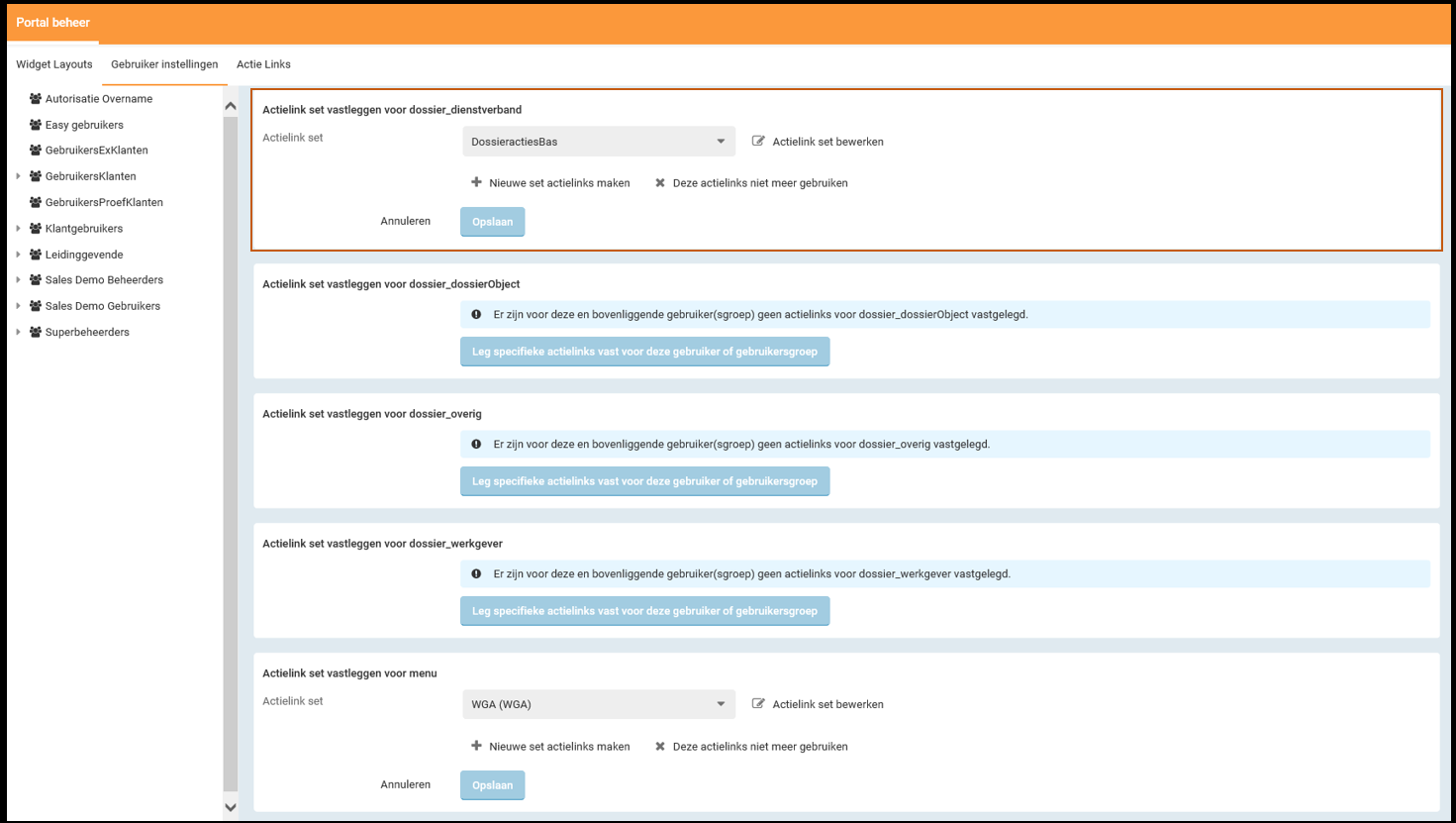Click Annuleren in the menu section
Image resolution: width=1456 pixels, height=823 pixels.
405,784
